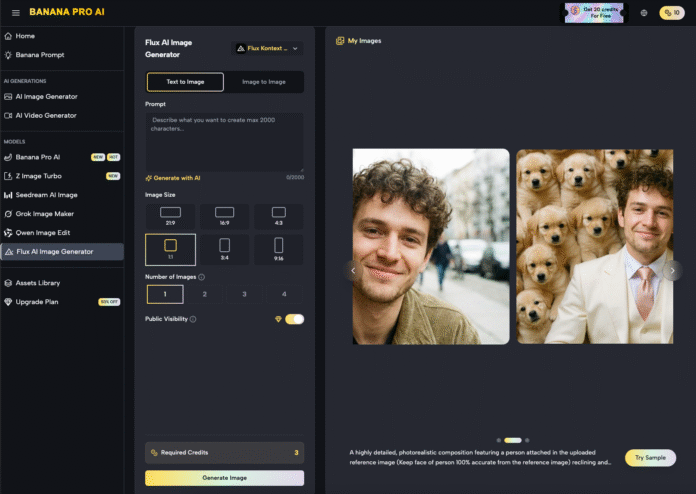Screen dimensions: 696x494
Task: Set number of images to 4
Action: click(284, 294)
